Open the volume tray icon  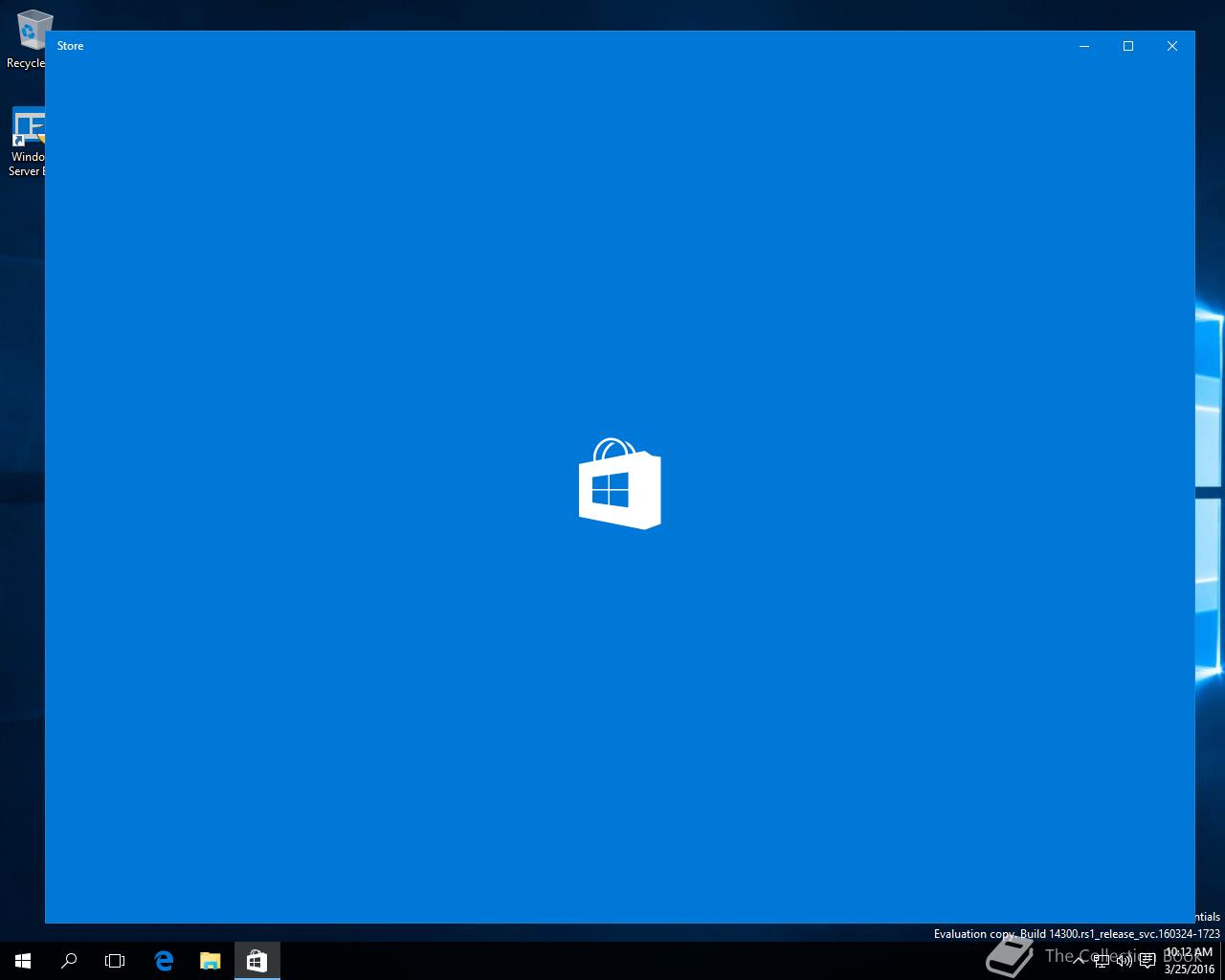pyautogui.click(x=1125, y=961)
